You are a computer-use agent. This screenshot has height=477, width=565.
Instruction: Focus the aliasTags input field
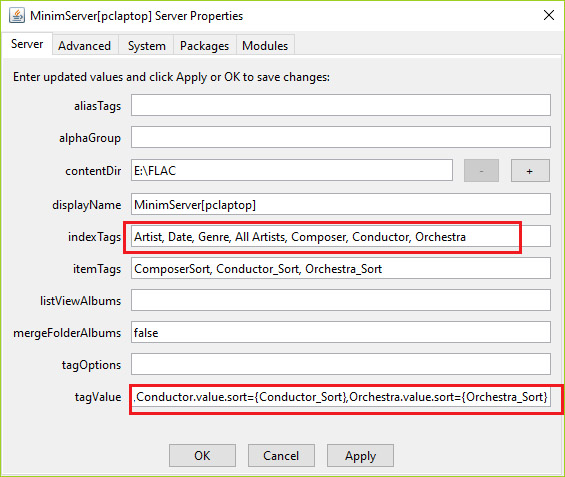coord(341,105)
